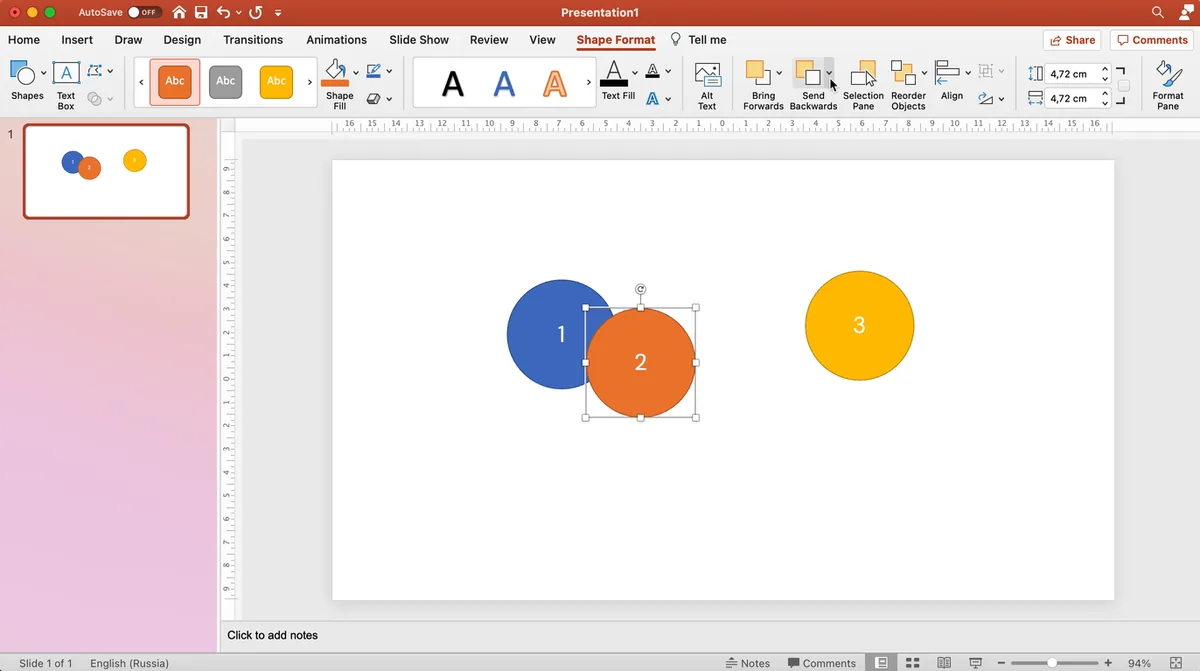
Task: Select the yellow circle labeled 3
Action: tap(859, 325)
